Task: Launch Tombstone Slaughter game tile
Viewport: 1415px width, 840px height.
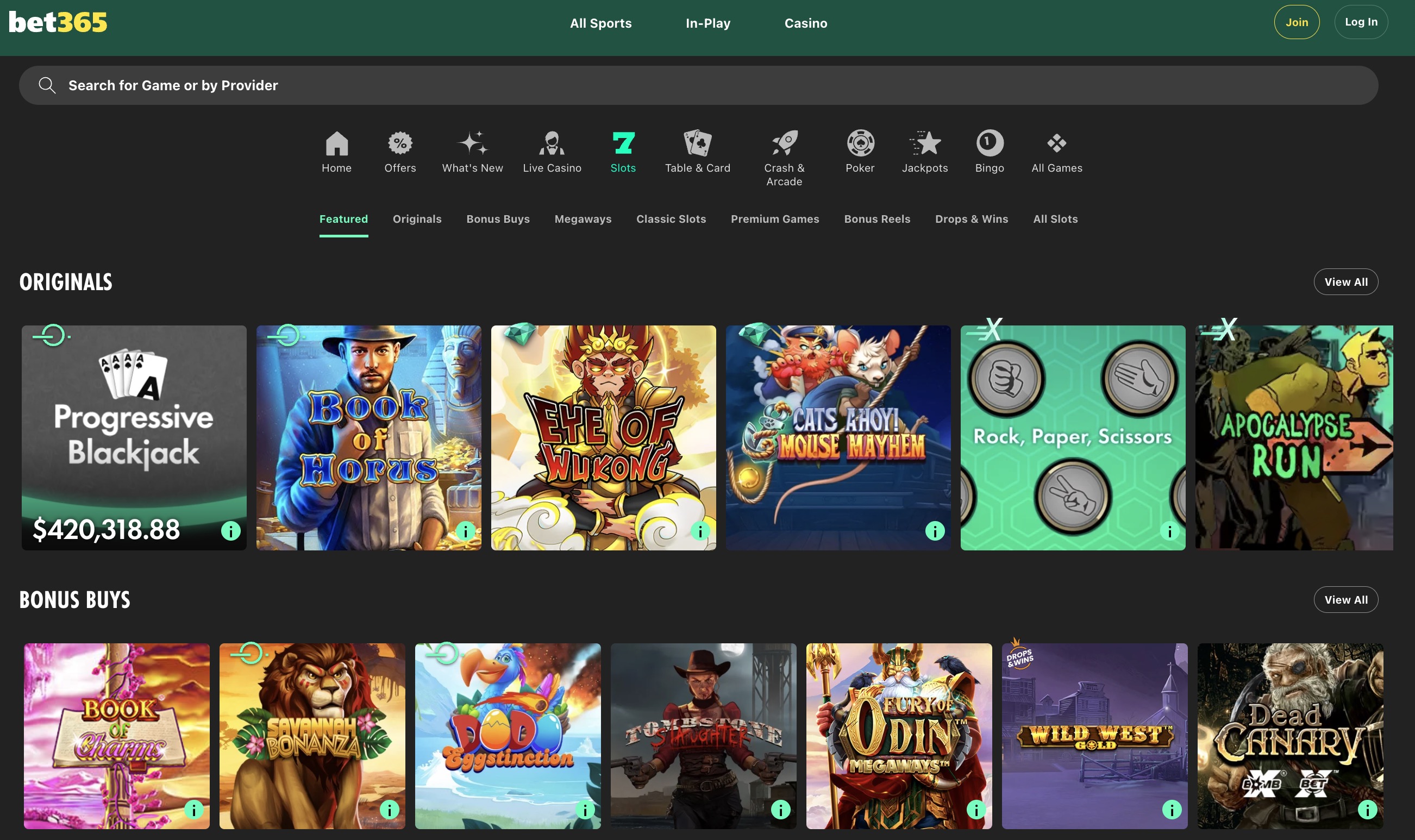Action: (x=704, y=736)
